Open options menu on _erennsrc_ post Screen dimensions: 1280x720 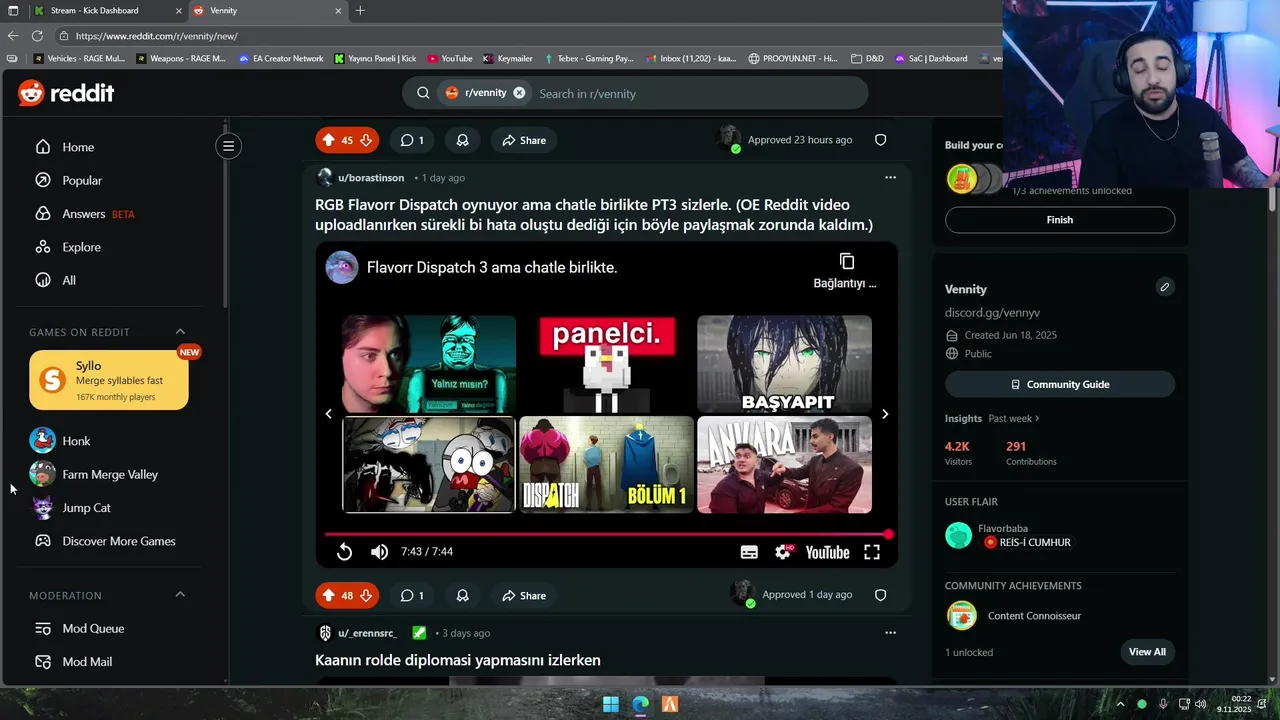coord(890,633)
